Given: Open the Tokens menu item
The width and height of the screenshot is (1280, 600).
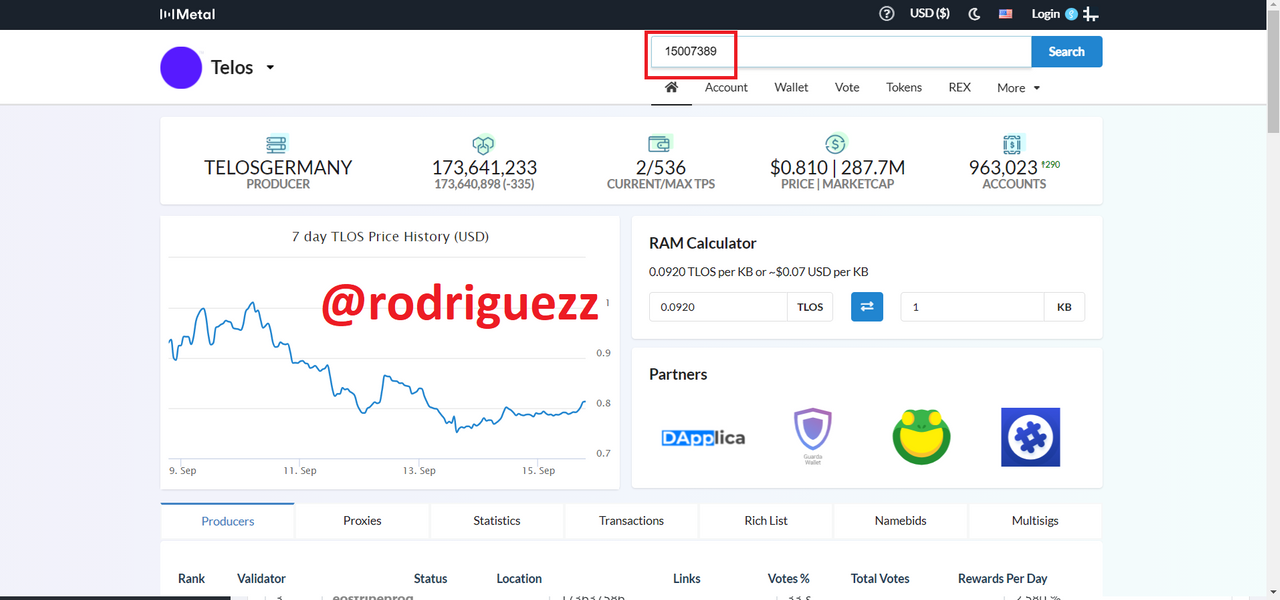Looking at the screenshot, I should pyautogui.click(x=904, y=87).
